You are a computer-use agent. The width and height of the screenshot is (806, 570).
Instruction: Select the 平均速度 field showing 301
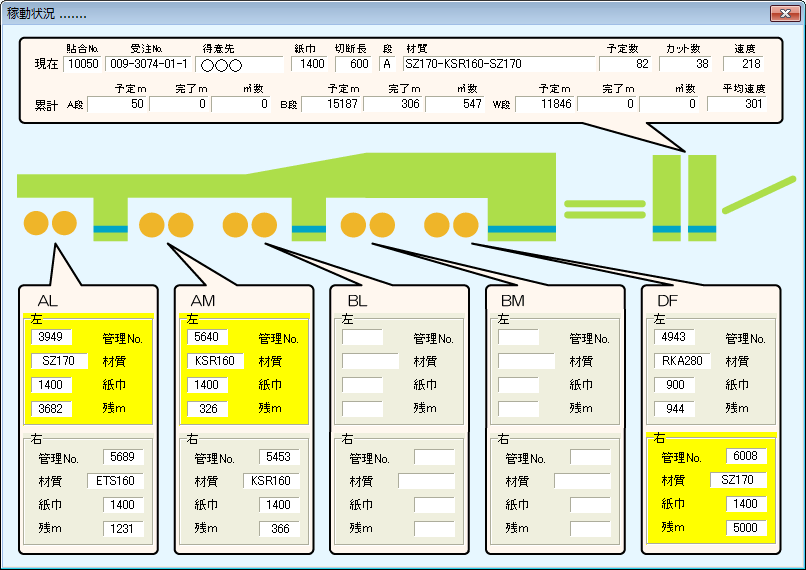tap(742, 104)
